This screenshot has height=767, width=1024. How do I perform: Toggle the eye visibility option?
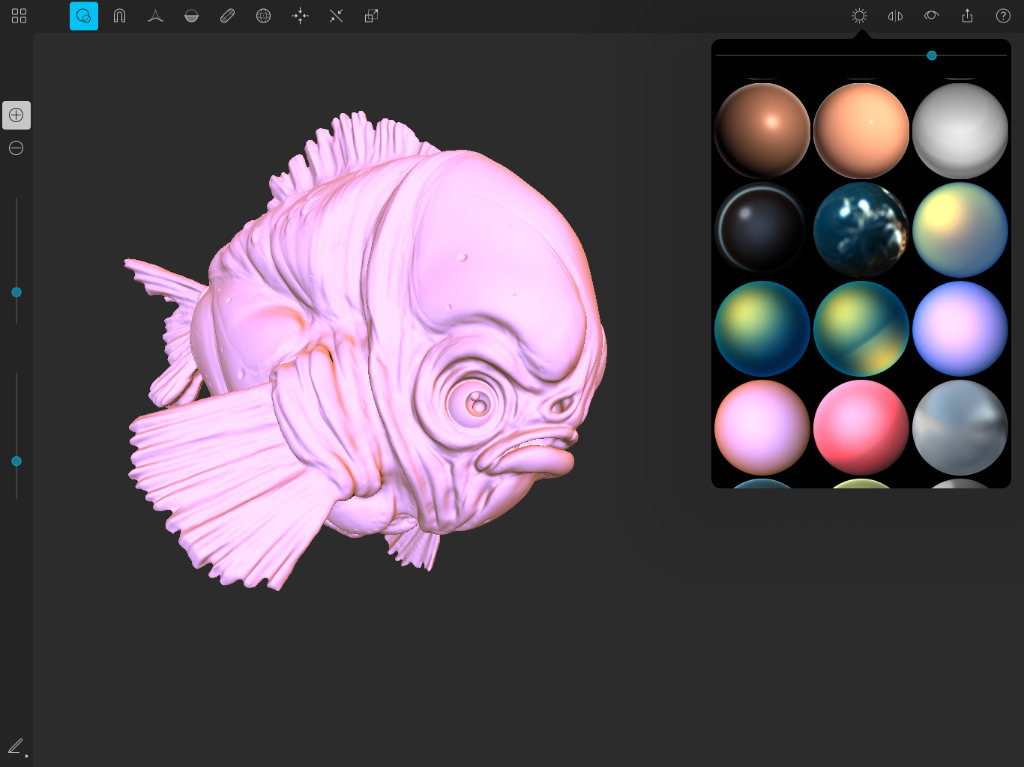(x=931, y=16)
